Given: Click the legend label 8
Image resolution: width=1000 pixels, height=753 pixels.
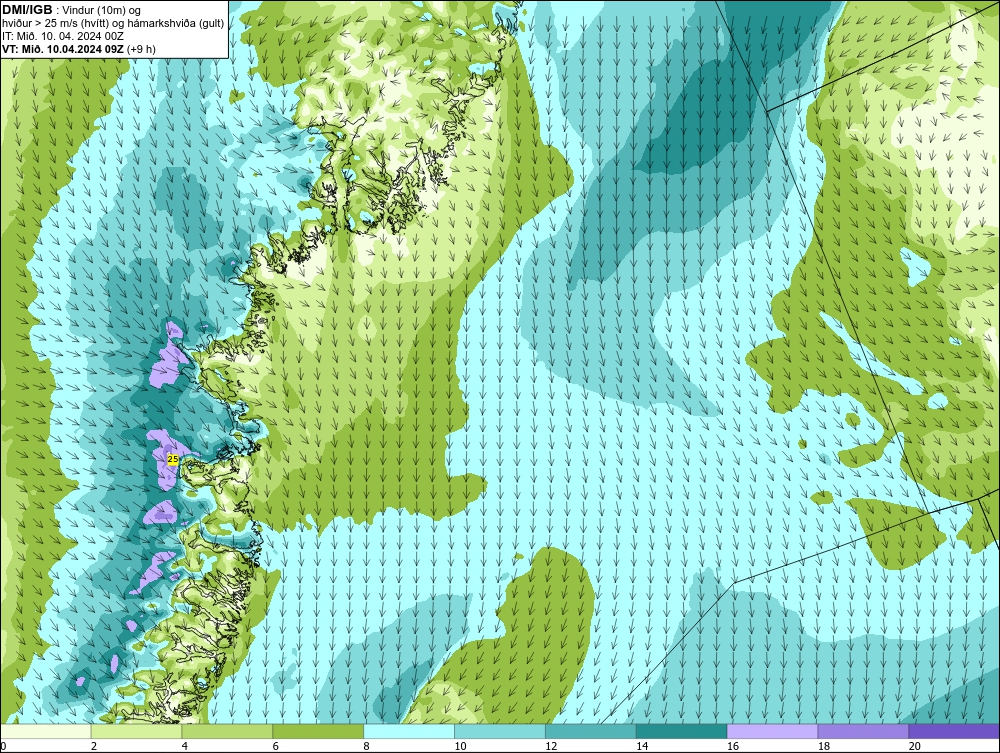Looking at the screenshot, I should 367,746.
